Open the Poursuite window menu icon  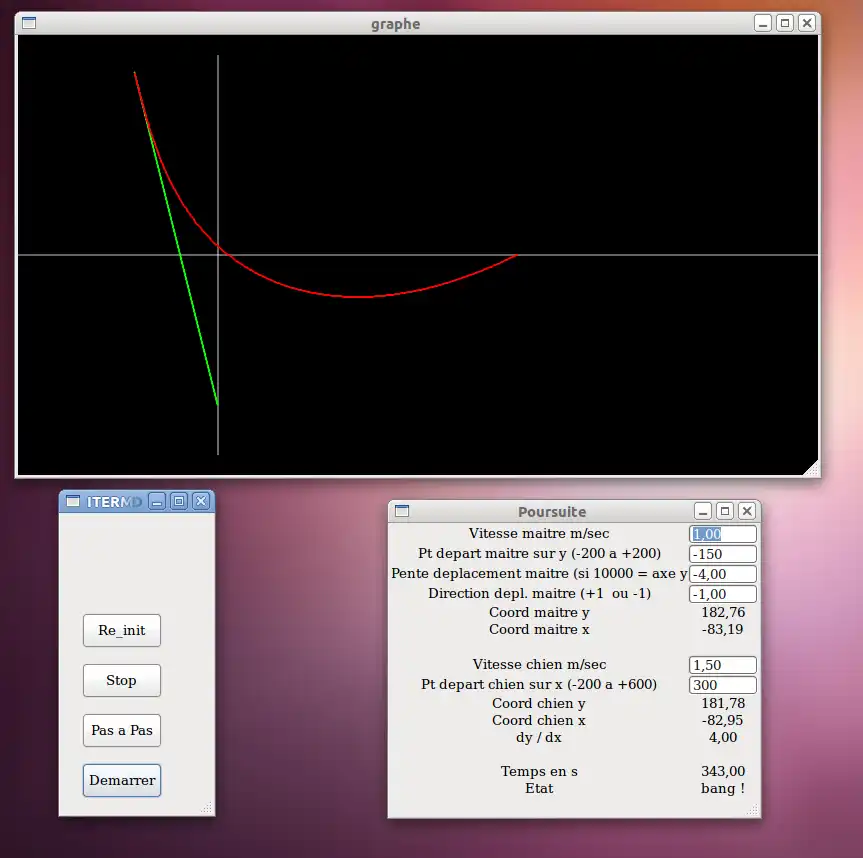[x=402, y=511]
